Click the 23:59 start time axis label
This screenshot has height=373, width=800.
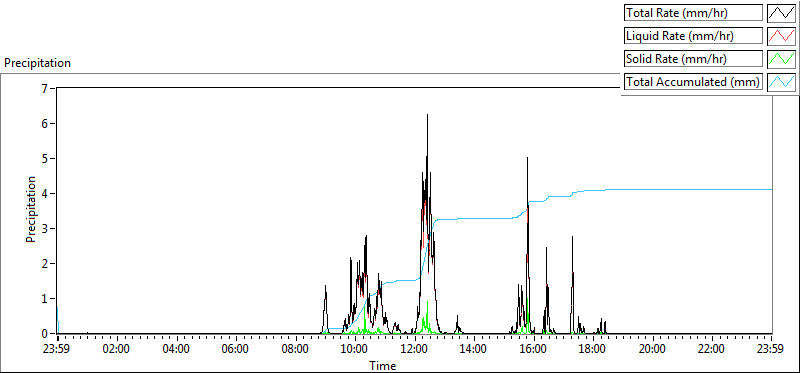pos(57,350)
